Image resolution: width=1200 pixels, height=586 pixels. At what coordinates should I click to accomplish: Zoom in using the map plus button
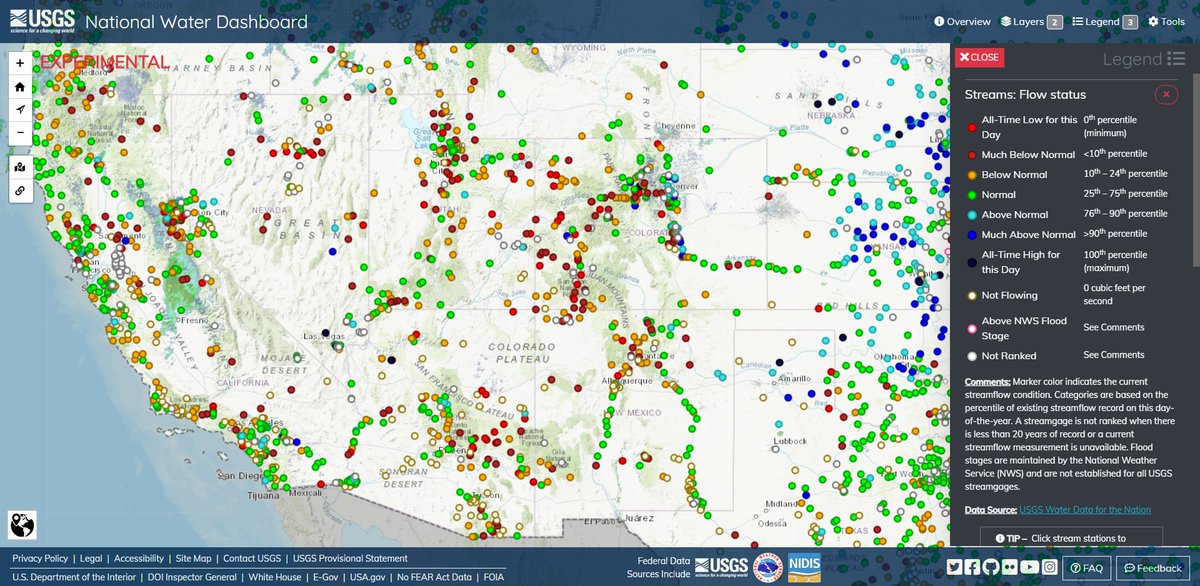(x=20, y=62)
